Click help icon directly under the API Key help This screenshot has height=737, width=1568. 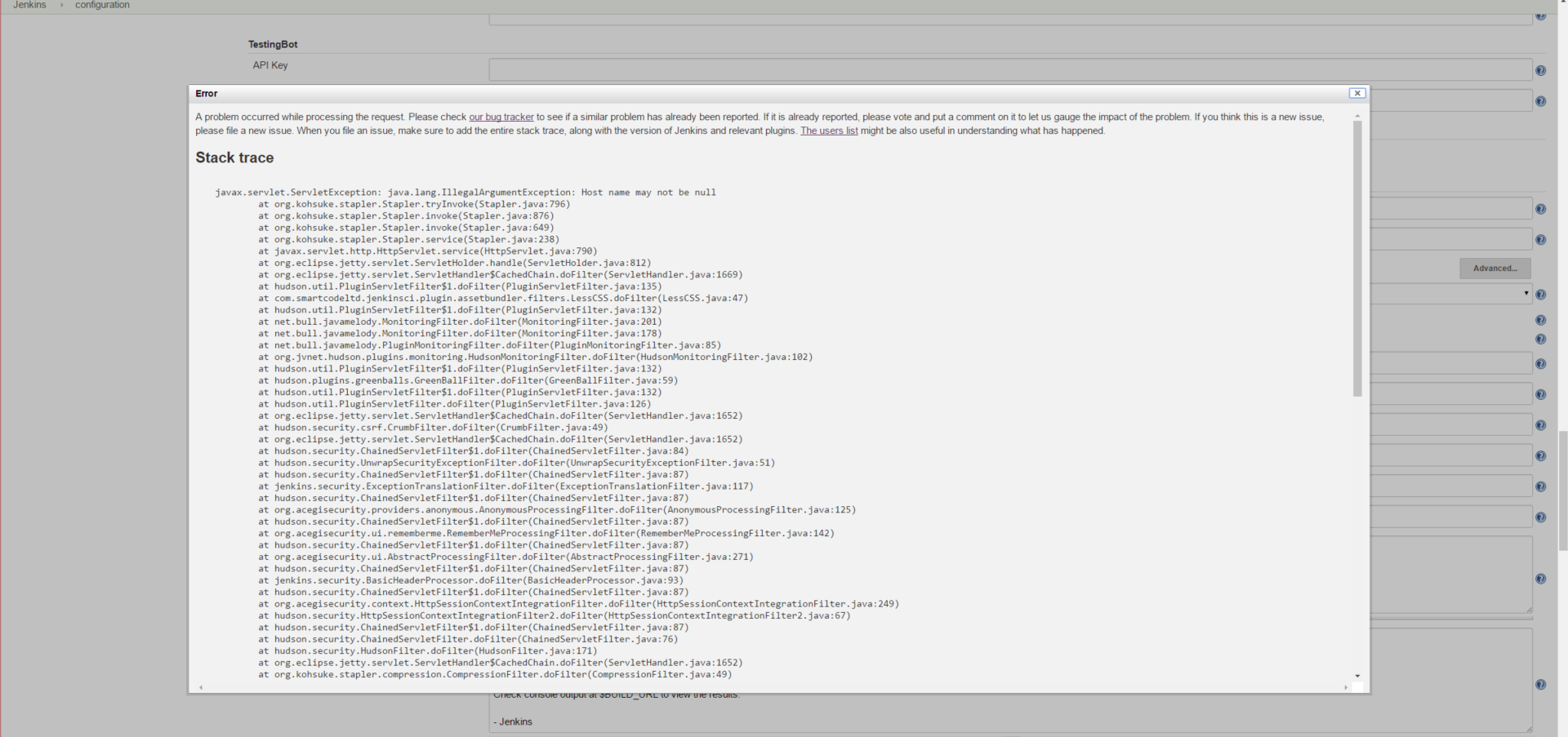click(1540, 101)
